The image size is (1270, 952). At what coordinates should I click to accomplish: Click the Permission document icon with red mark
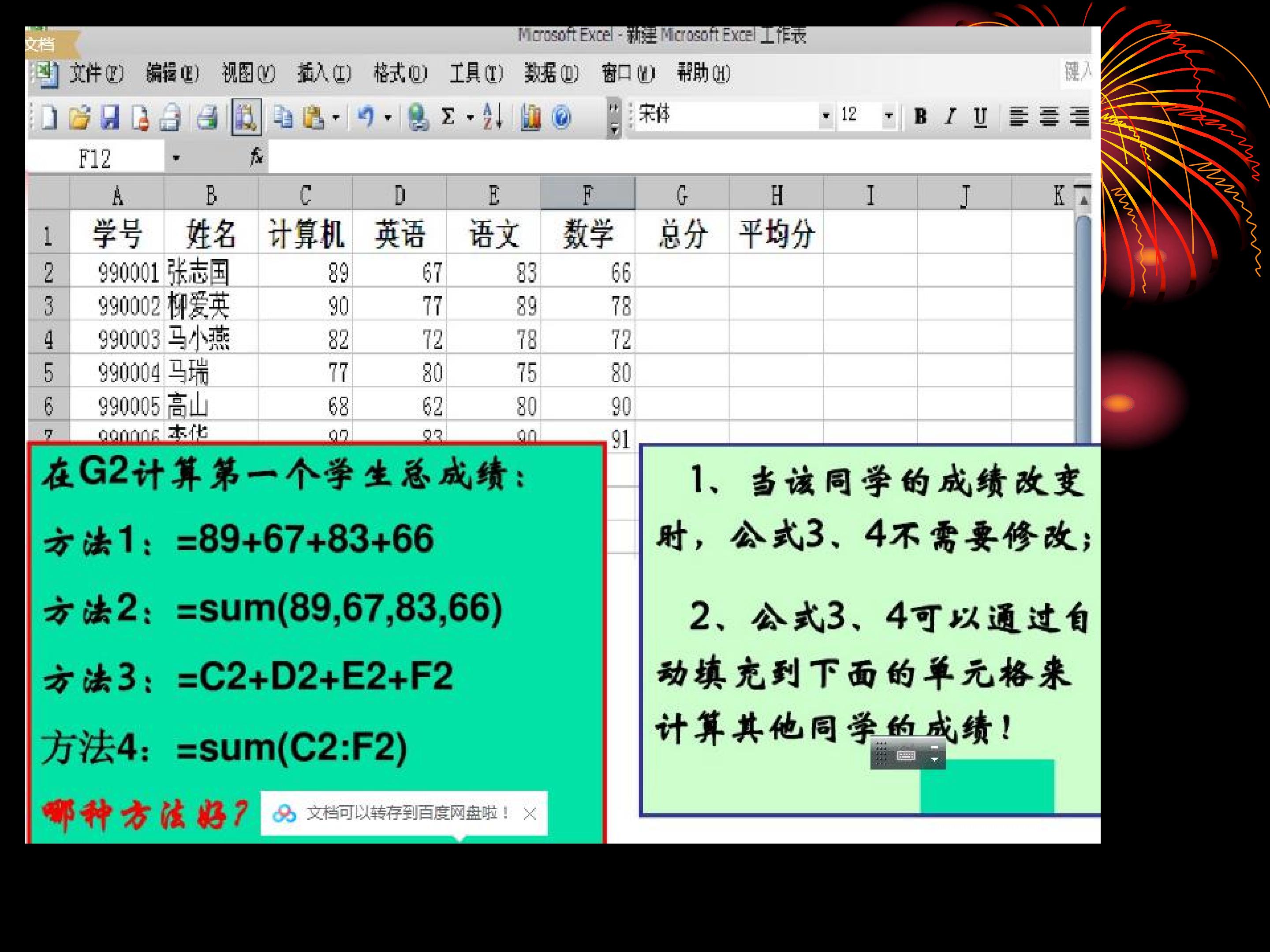[141, 118]
